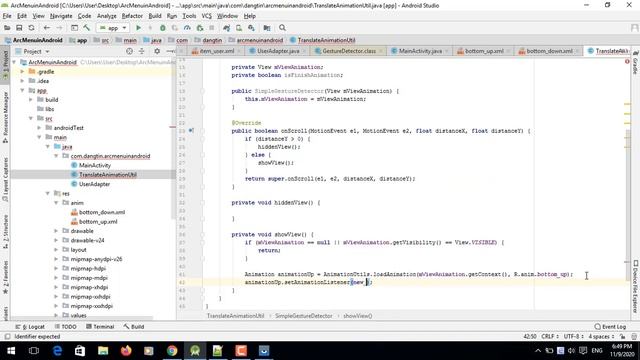
Task: Collapse the res folder
Action: pos(48,193)
